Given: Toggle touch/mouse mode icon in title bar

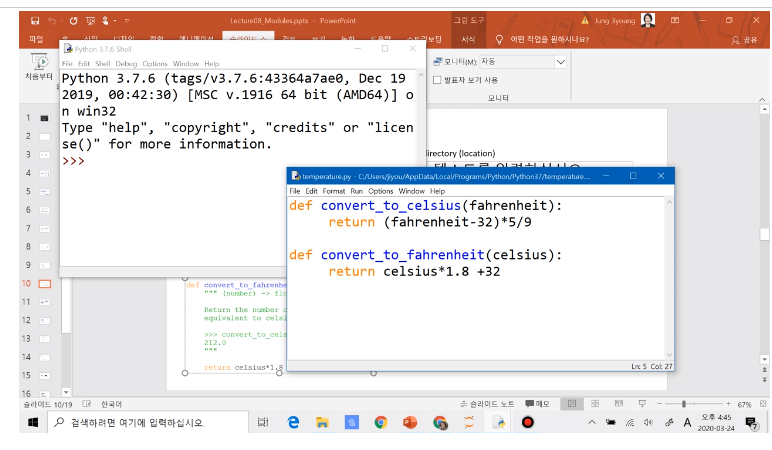Looking at the screenshot, I should pyautogui.click(x=105, y=21).
